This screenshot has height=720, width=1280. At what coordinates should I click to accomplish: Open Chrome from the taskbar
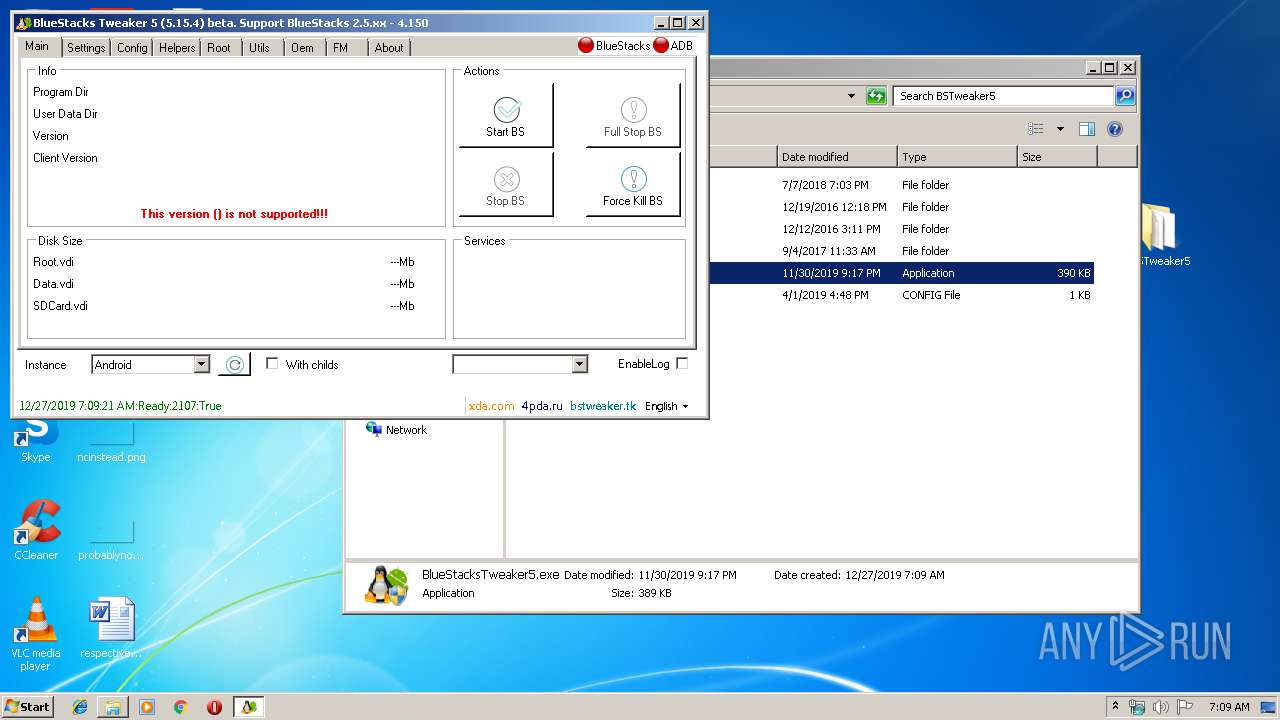coord(180,707)
